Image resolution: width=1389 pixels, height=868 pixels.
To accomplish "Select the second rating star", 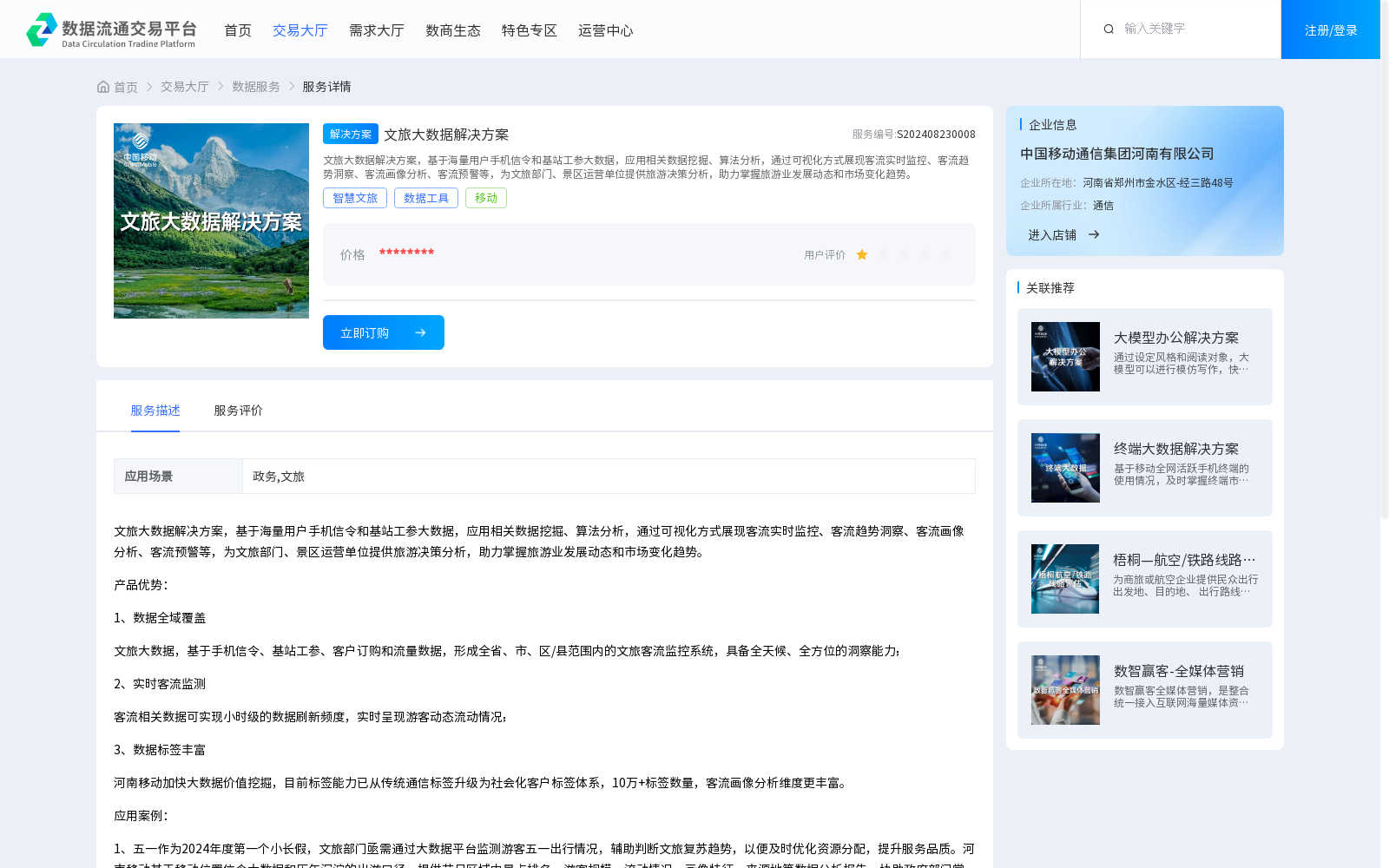I will [883, 254].
